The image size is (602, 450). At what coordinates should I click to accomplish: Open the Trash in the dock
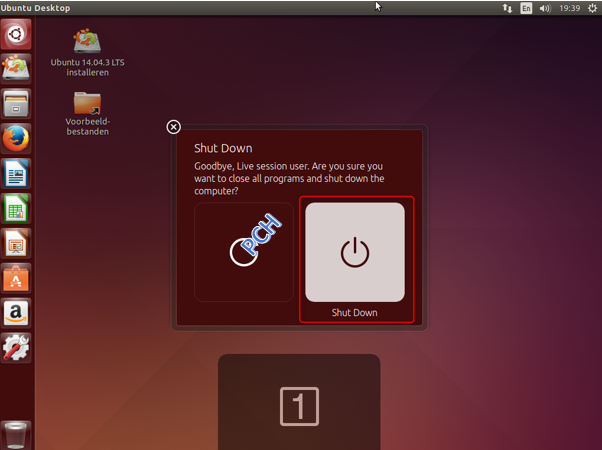pos(16,435)
